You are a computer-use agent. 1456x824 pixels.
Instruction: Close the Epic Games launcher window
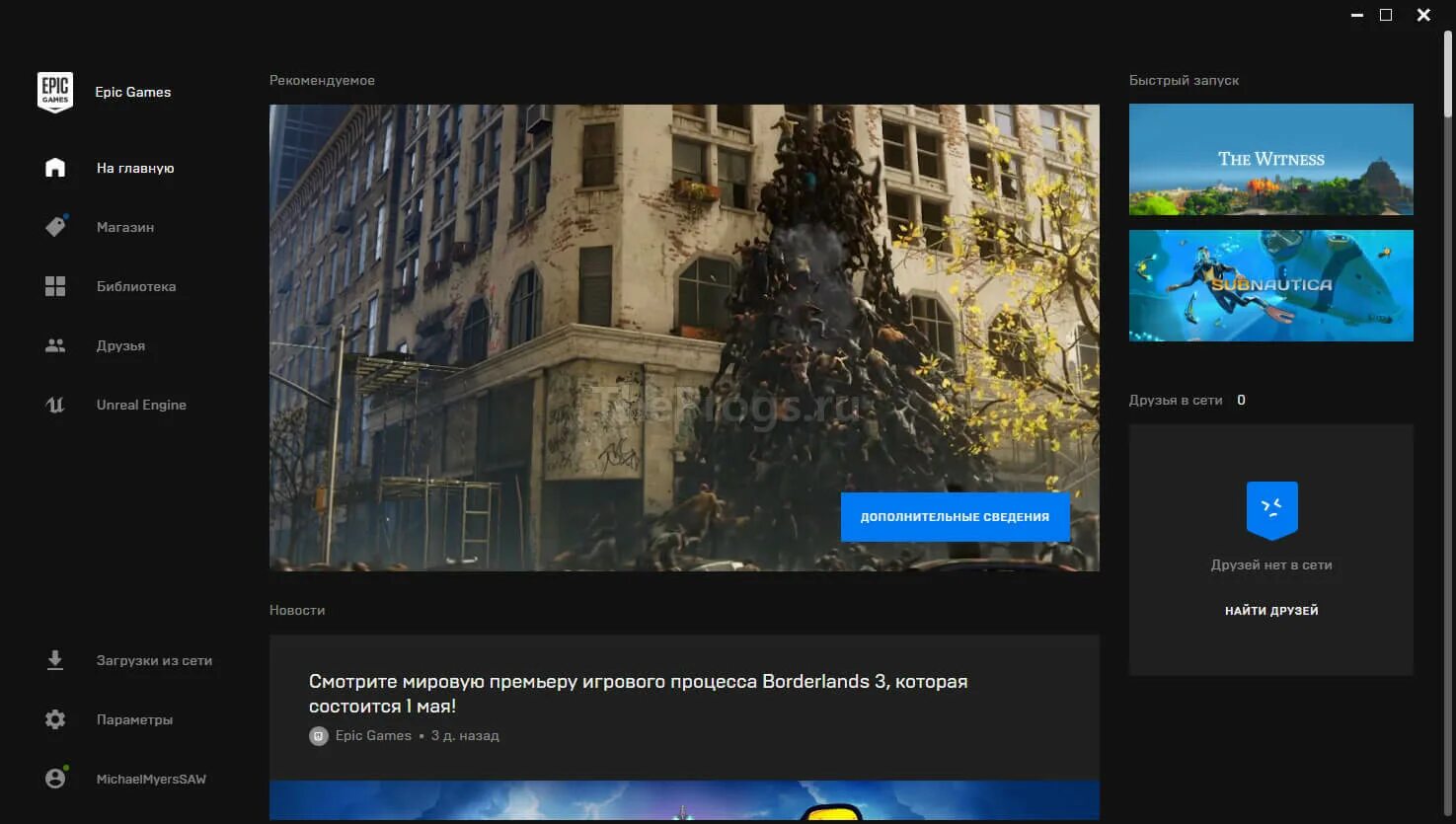pos(1423,15)
